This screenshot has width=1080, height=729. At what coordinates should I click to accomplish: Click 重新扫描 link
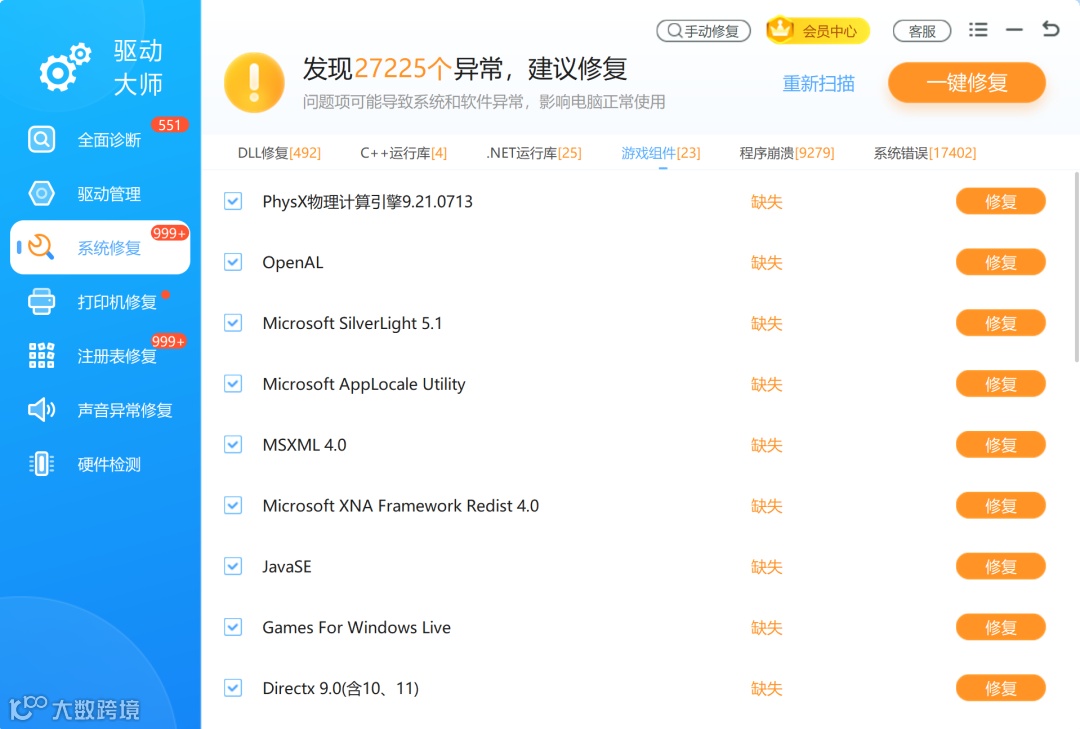pos(818,83)
